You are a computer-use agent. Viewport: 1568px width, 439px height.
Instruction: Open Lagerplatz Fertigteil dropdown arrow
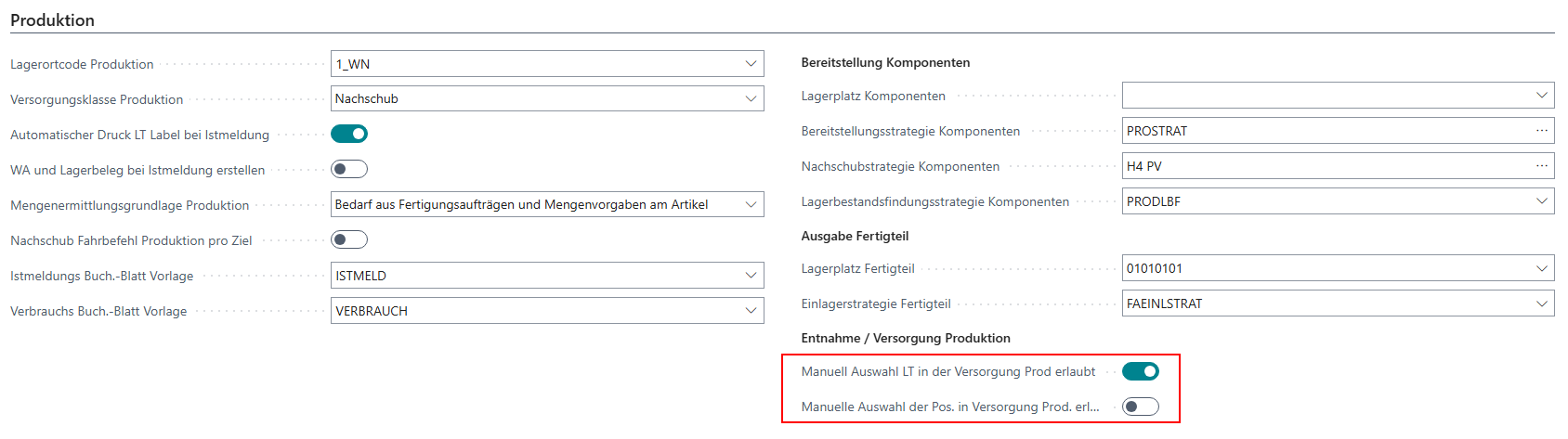point(1542,268)
